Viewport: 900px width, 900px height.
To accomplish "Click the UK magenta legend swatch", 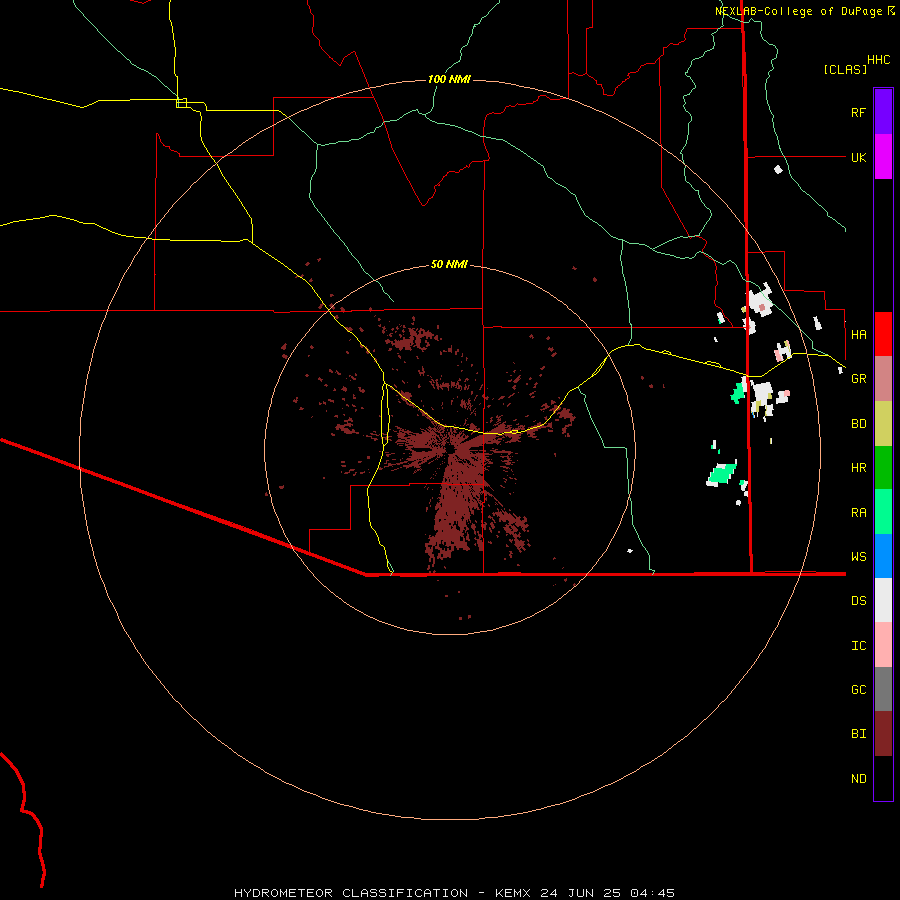I will coord(883,157).
